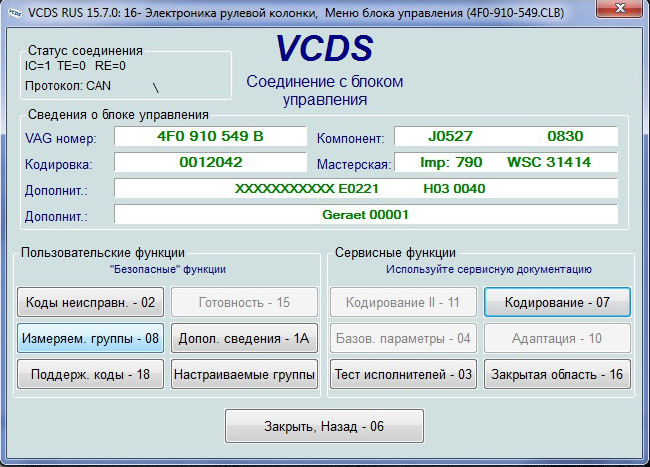The width and height of the screenshot is (650, 467).
Task: Click Компонент field J0527 0830
Action: (x=506, y=136)
